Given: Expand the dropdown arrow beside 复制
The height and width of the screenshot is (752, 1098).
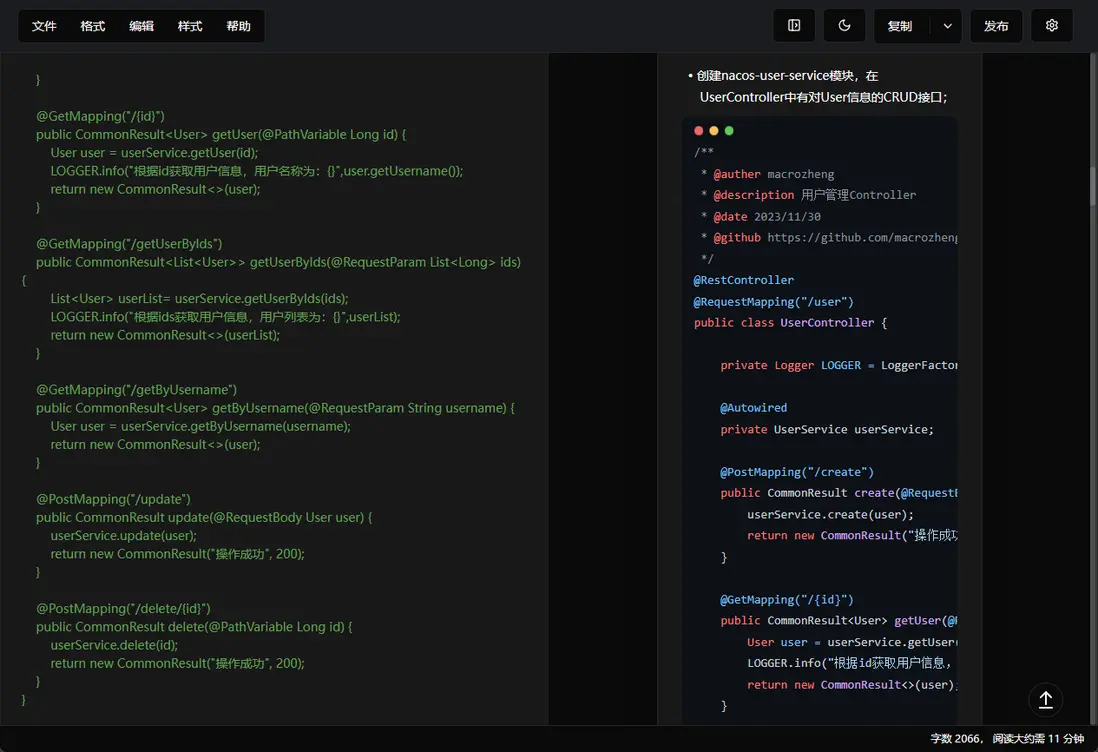Looking at the screenshot, I should 947,26.
